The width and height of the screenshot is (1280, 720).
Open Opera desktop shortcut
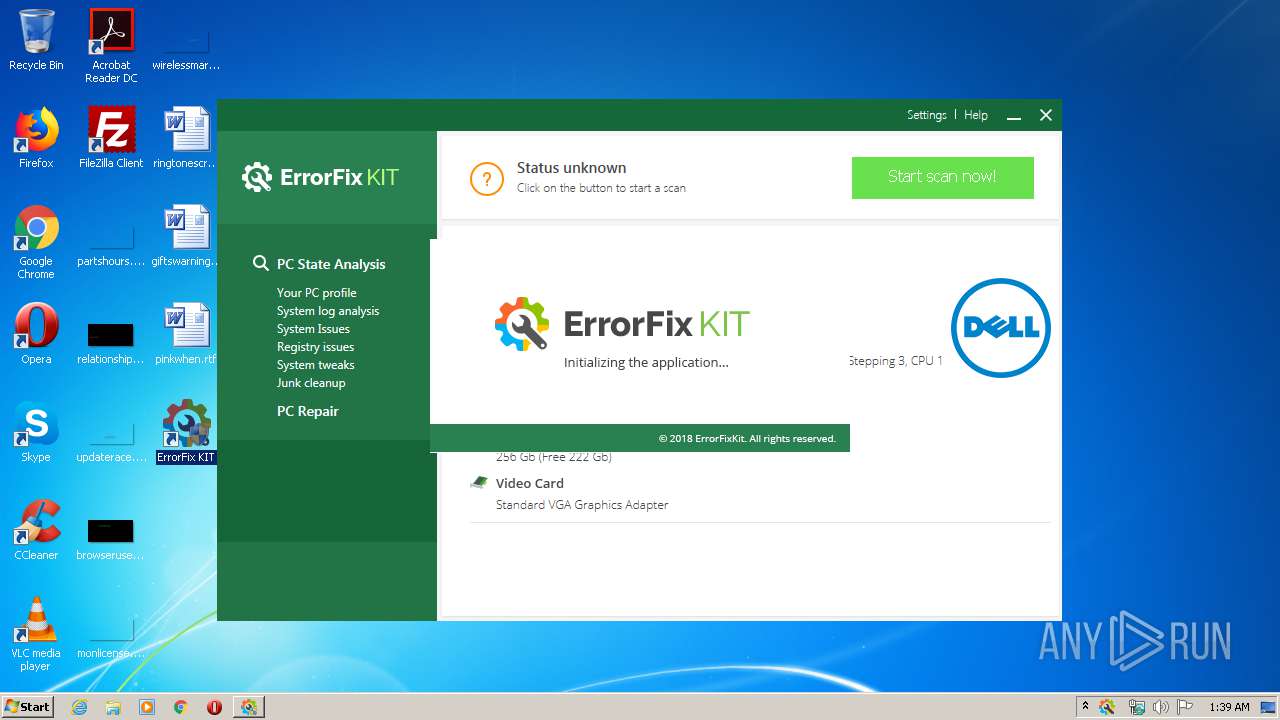tap(36, 334)
